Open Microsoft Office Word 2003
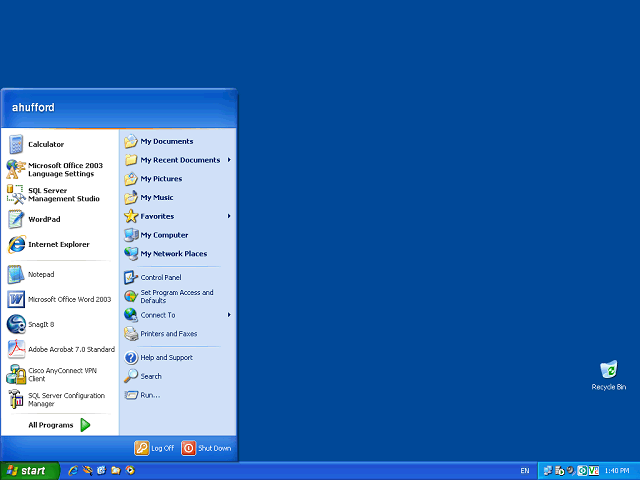 click(x=60, y=300)
